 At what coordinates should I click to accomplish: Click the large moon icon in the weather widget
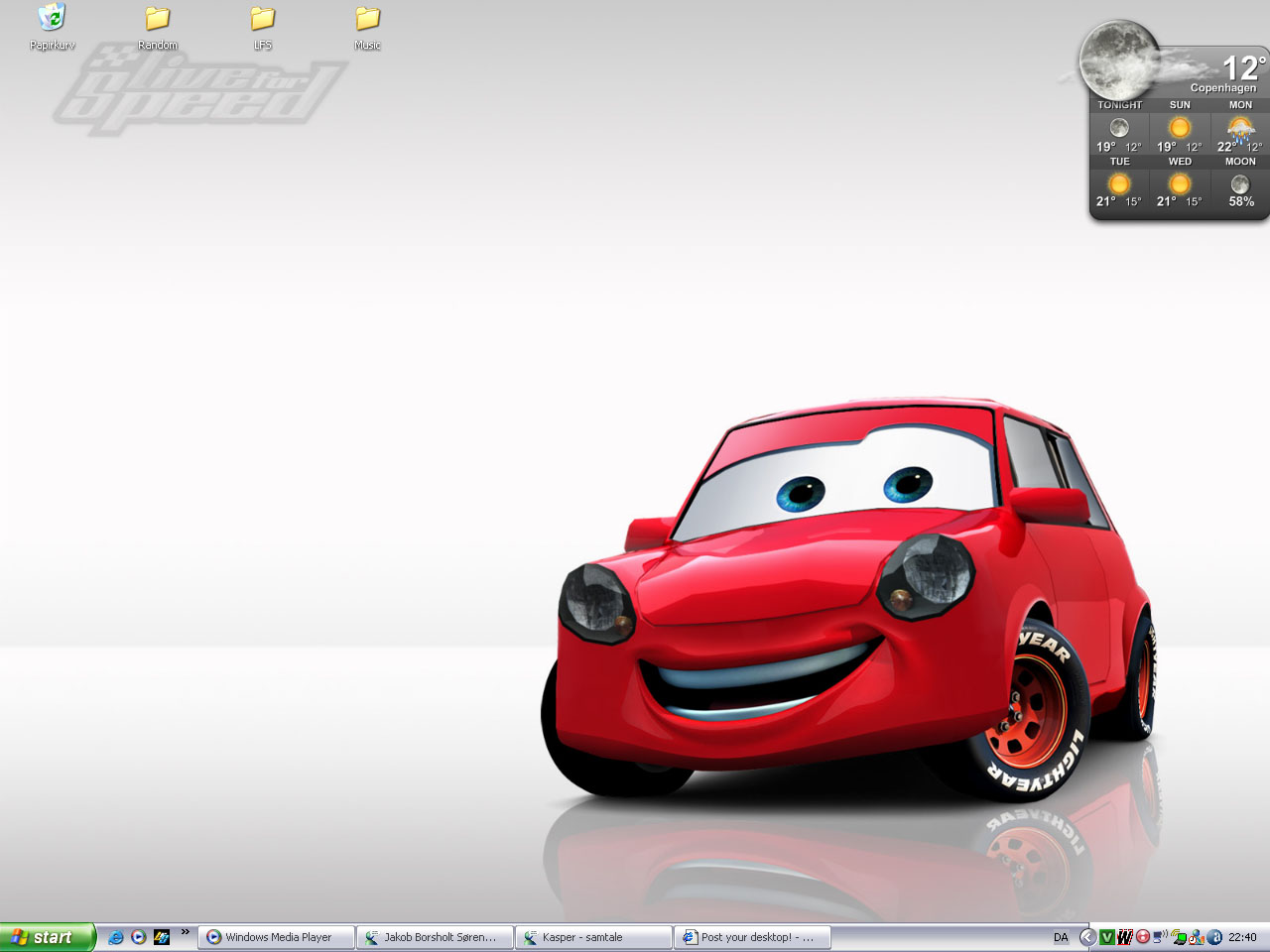(1118, 59)
